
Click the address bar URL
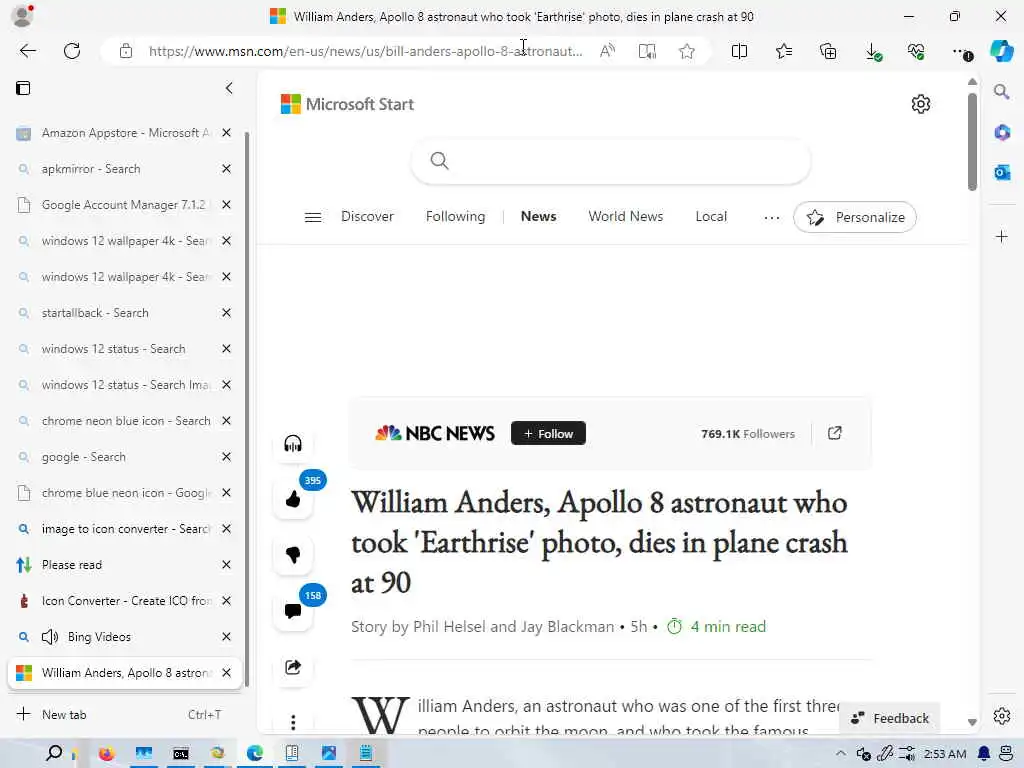point(365,51)
